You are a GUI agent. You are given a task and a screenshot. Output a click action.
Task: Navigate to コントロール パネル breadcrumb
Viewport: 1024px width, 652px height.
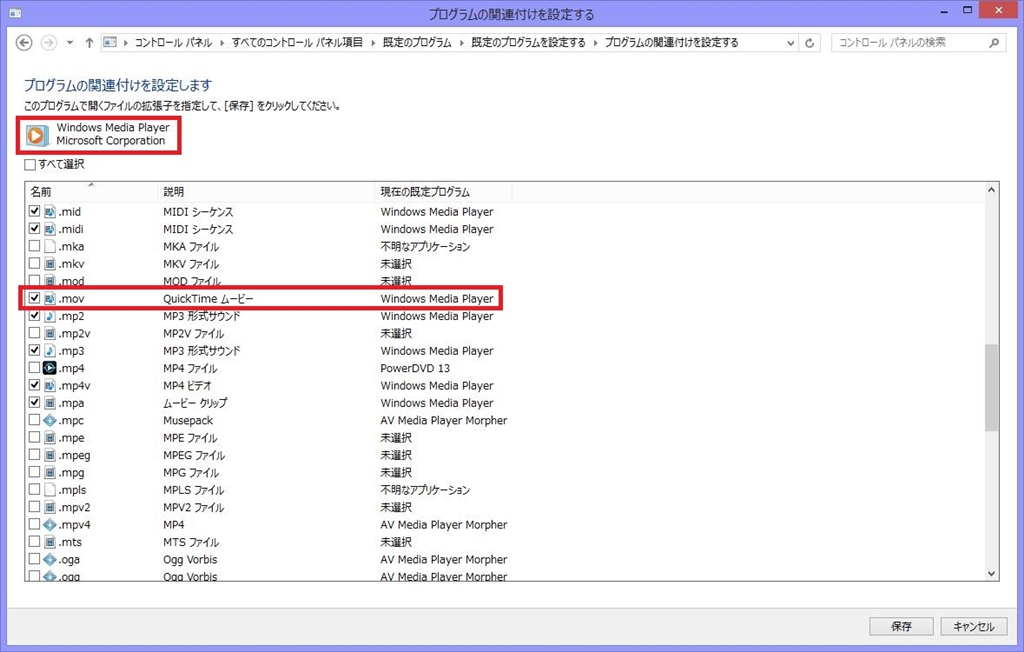coord(173,42)
